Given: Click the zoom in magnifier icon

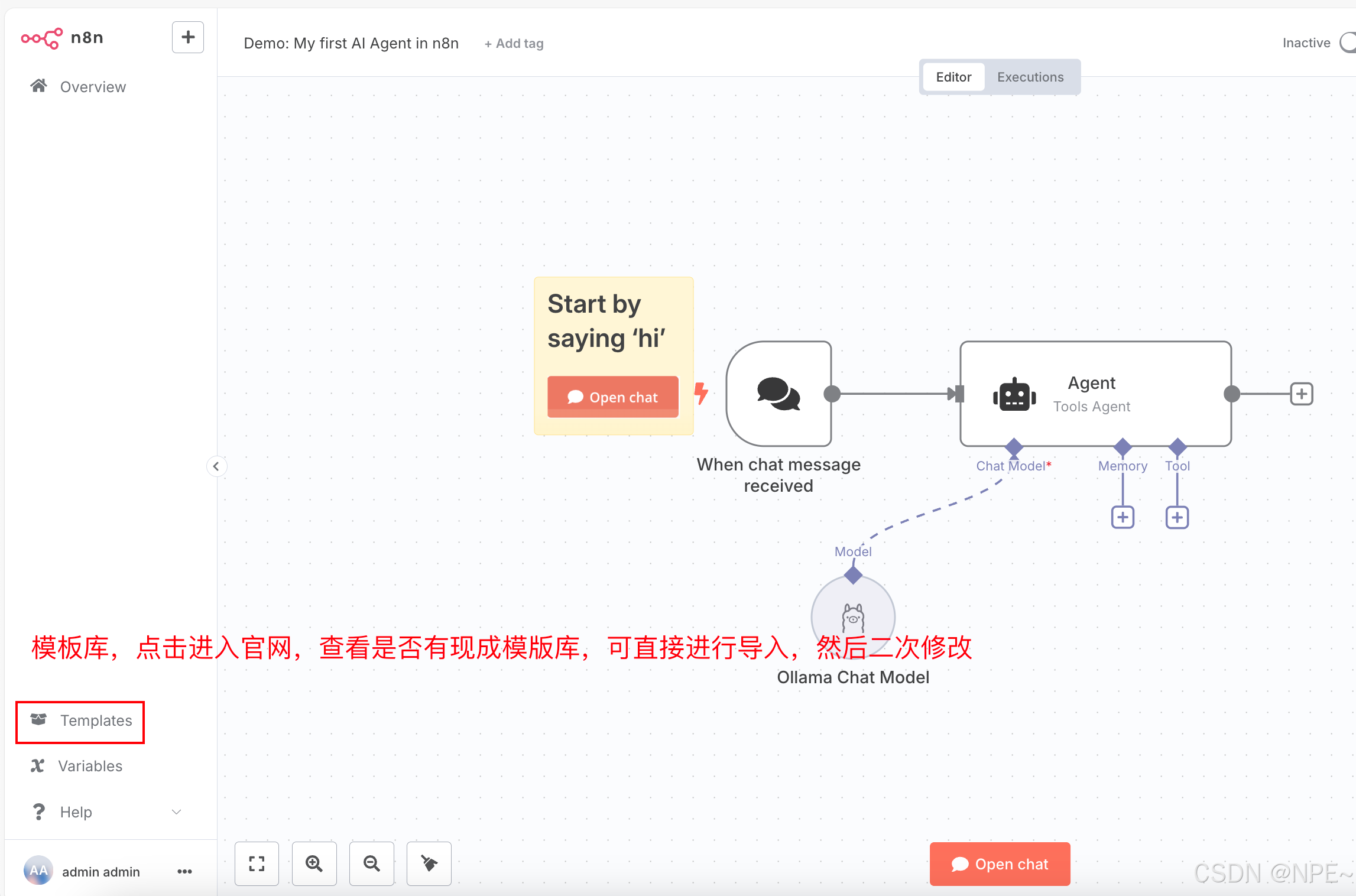Looking at the screenshot, I should pos(314,863).
